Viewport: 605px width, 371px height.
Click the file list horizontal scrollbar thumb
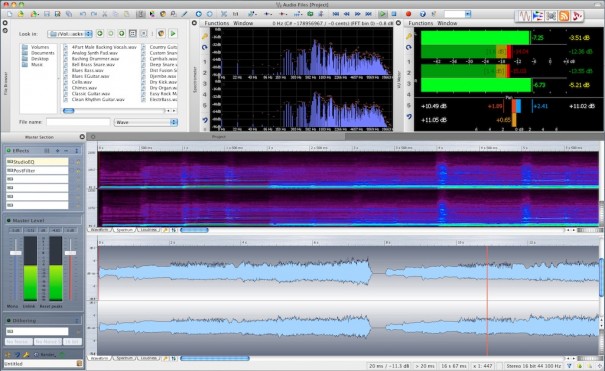68,111
